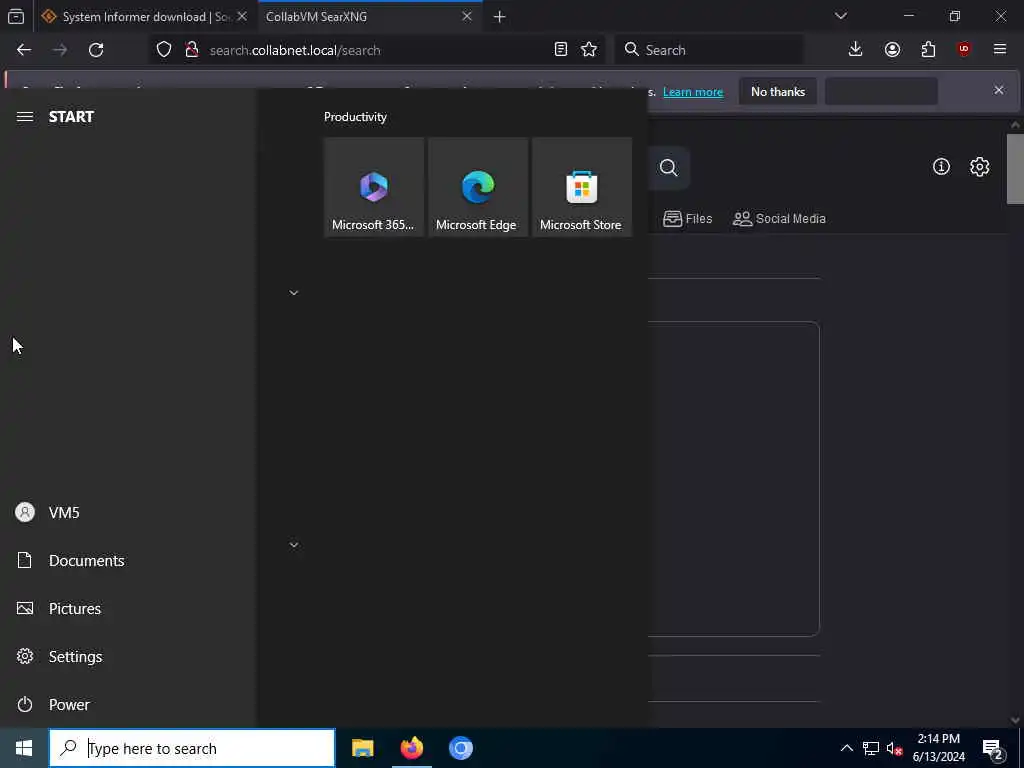Follow the Learn more link
The width and height of the screenshot is (1024, 768).
pyautogui.click(x=693, y=92)
